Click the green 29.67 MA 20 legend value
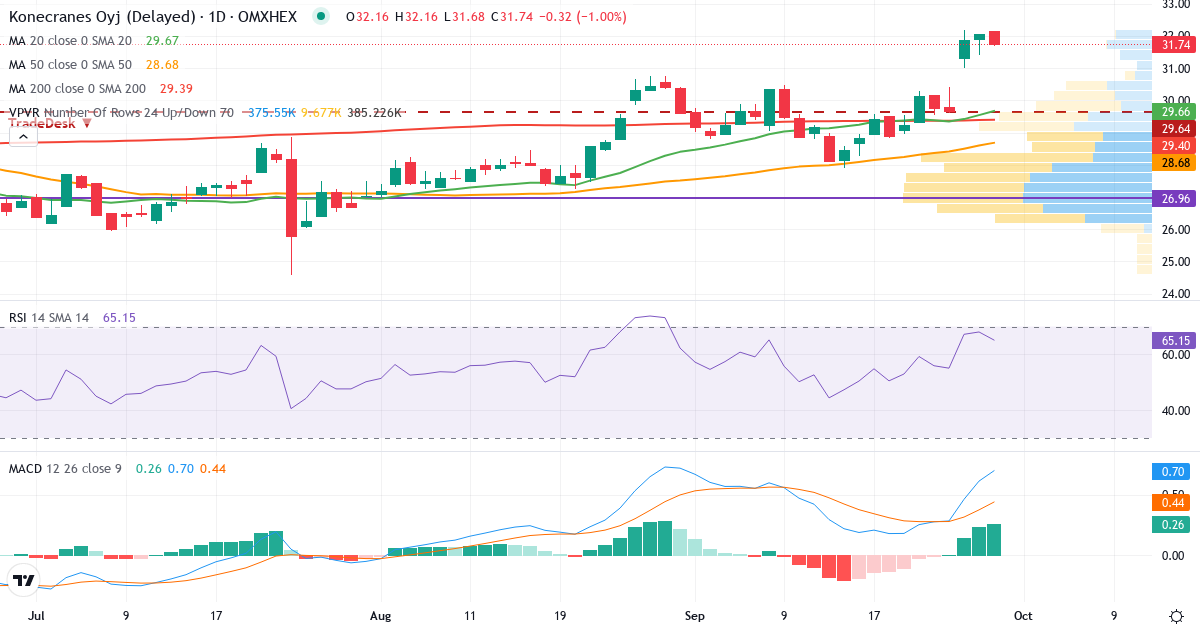The height and width of the screenshot is (630, 1200). pos(162,40)
